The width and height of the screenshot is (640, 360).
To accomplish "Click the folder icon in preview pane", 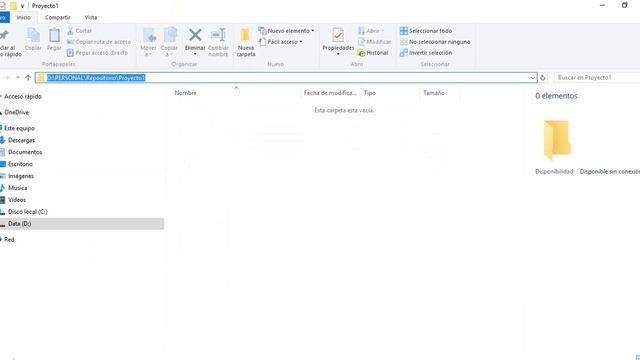I will point(557,140).
